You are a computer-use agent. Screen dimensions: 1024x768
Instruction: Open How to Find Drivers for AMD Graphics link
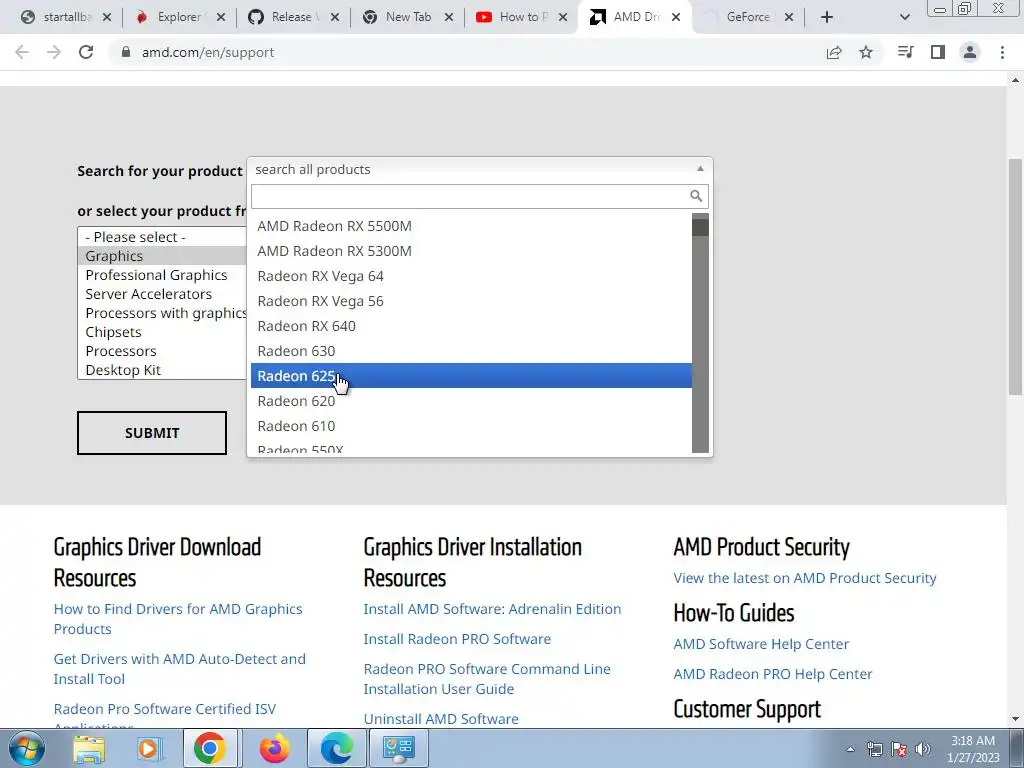(x=178, y=618)
